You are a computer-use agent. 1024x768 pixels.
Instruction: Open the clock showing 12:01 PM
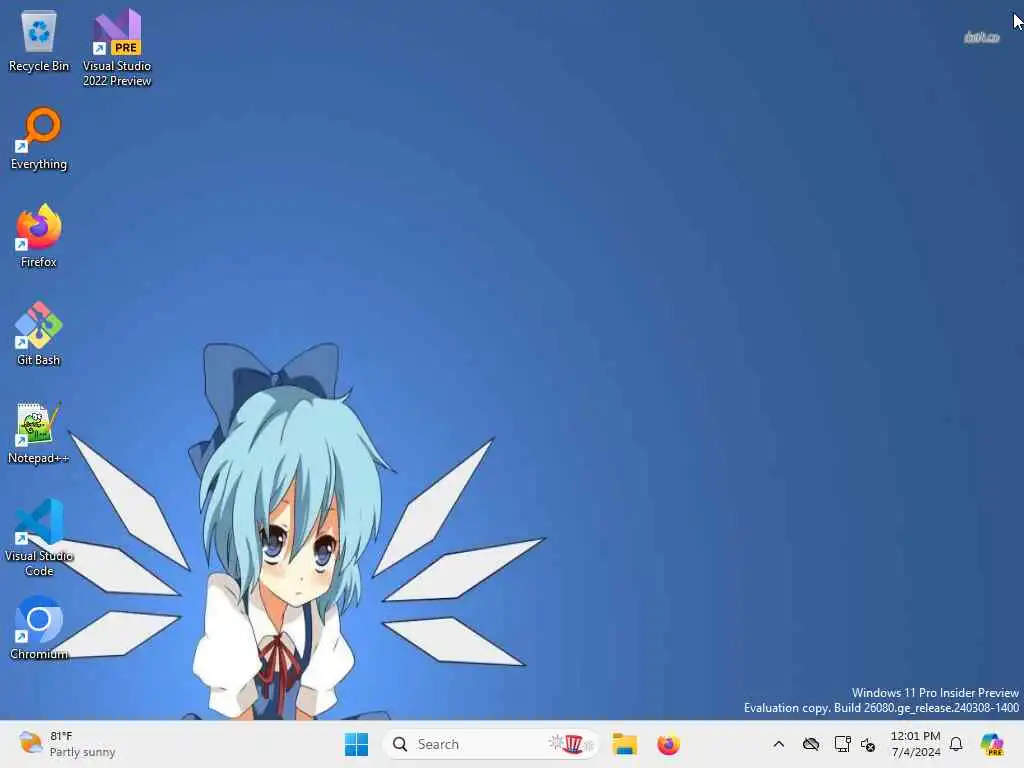tap(916, 744)
